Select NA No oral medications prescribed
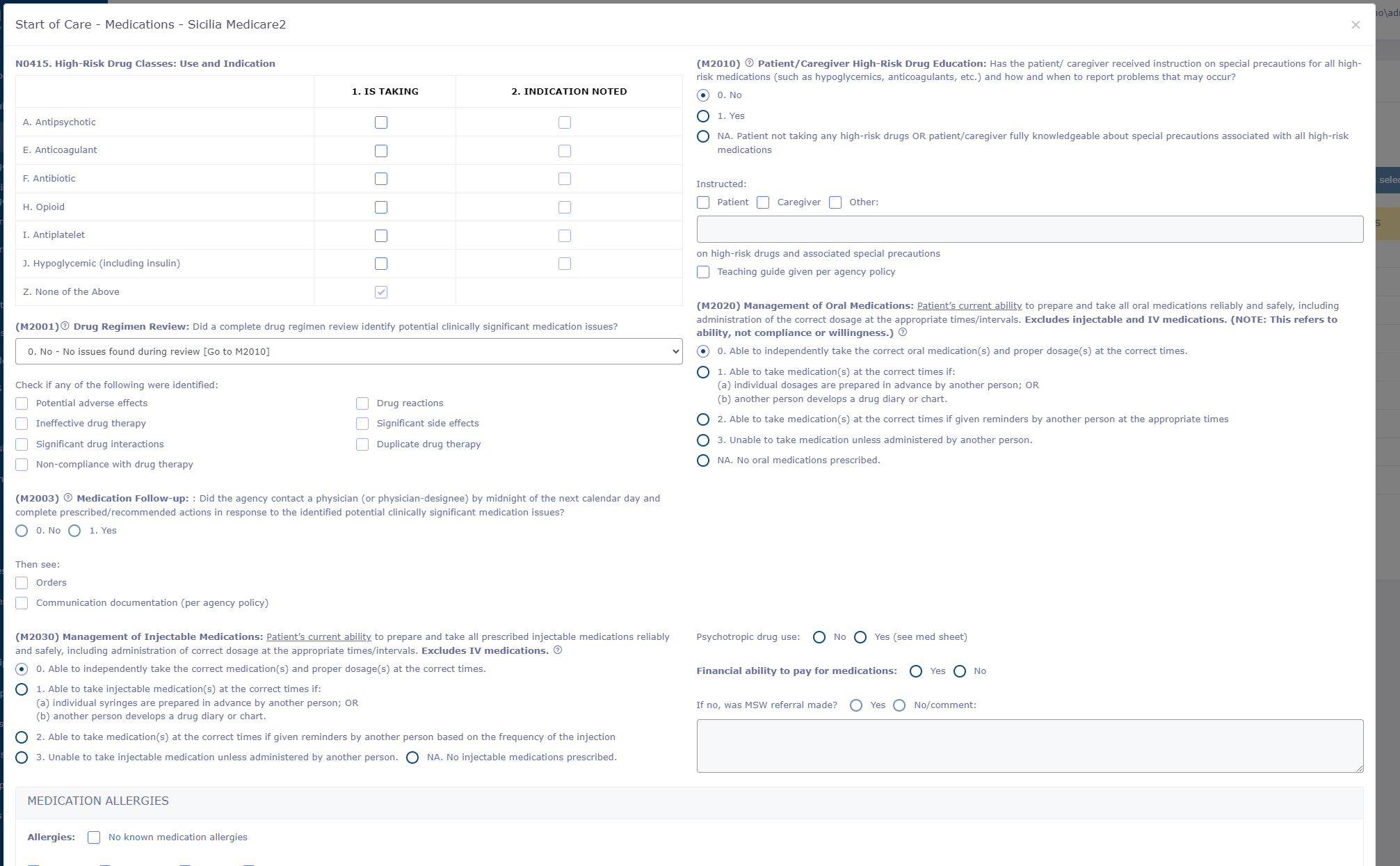Screen dimensions: 1400x866 click(703, 460)
